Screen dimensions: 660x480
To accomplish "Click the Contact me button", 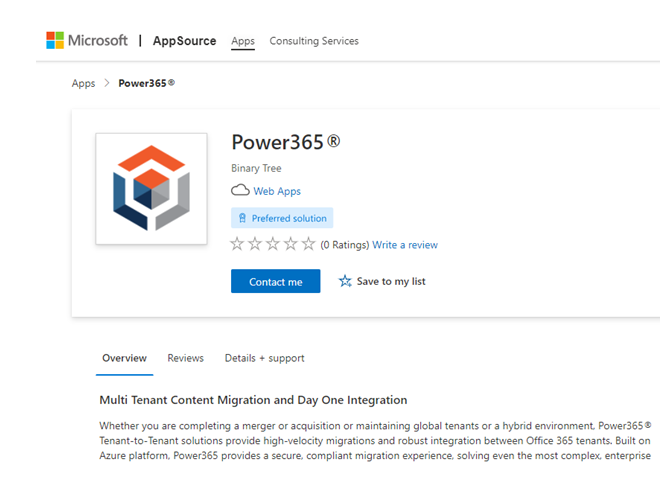I will 276,281.
